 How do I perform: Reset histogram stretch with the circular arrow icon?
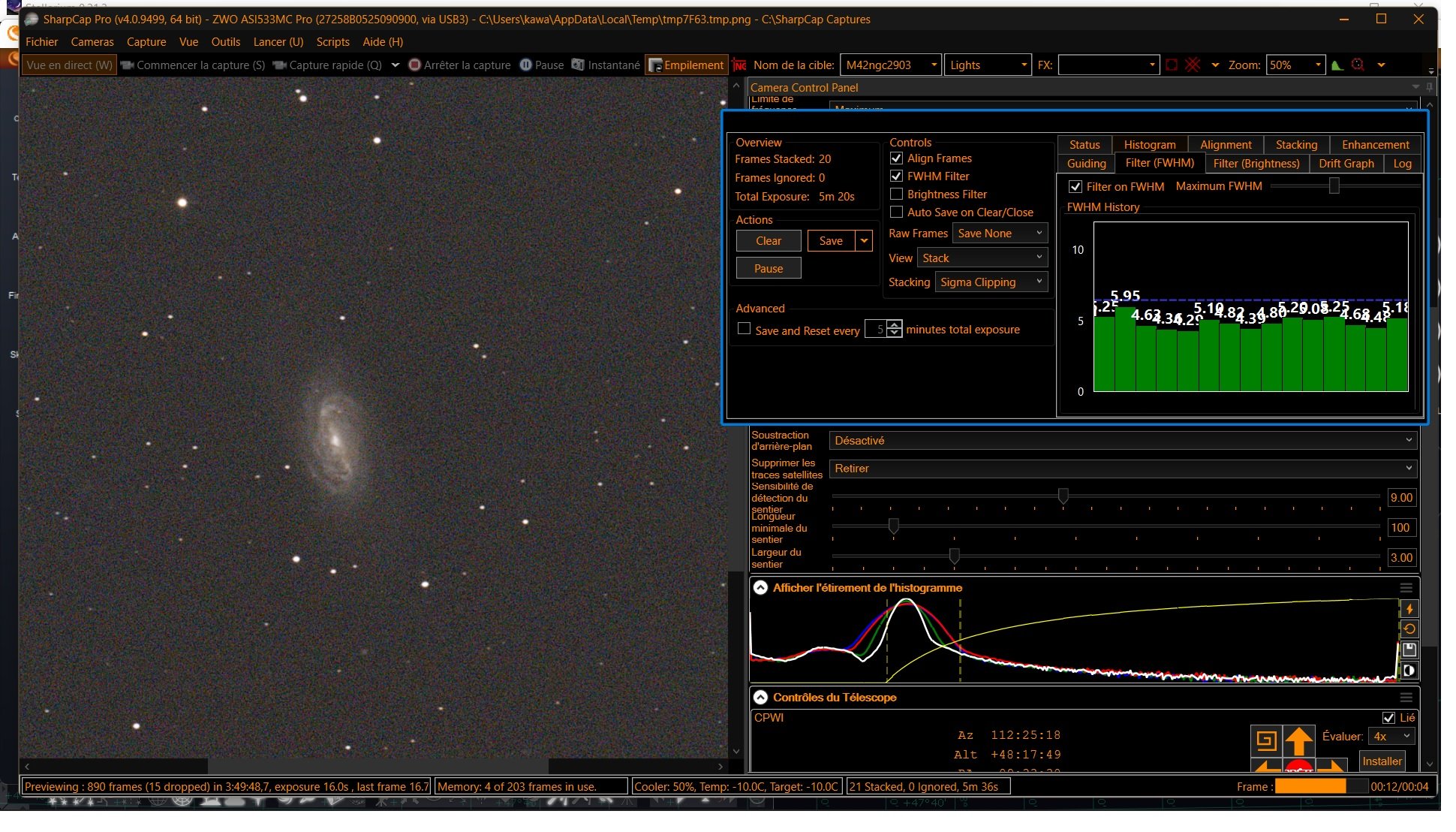(1409, 629)
